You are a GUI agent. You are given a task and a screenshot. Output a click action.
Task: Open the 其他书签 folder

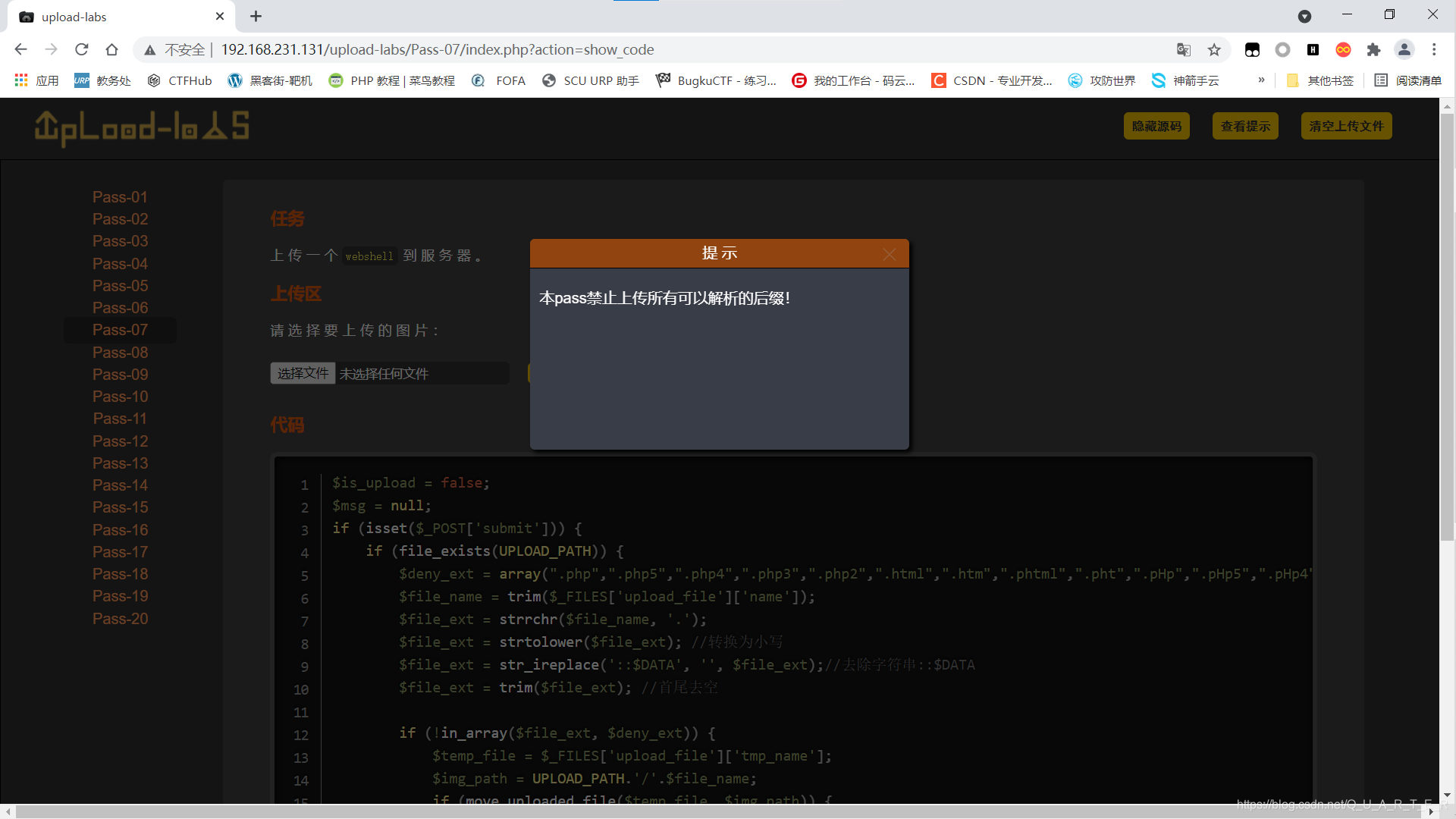coord(1320,80)
